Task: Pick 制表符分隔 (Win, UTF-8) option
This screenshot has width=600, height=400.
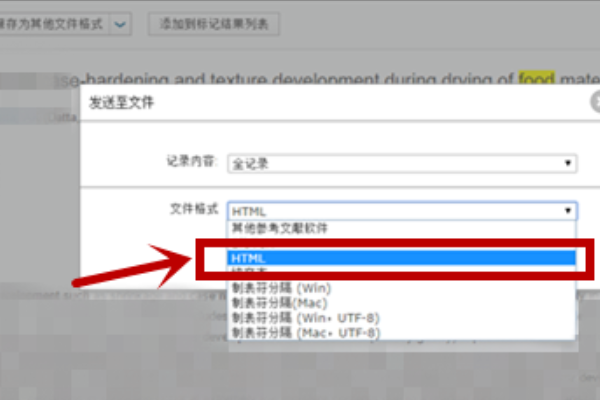Action: pos(401,317)
